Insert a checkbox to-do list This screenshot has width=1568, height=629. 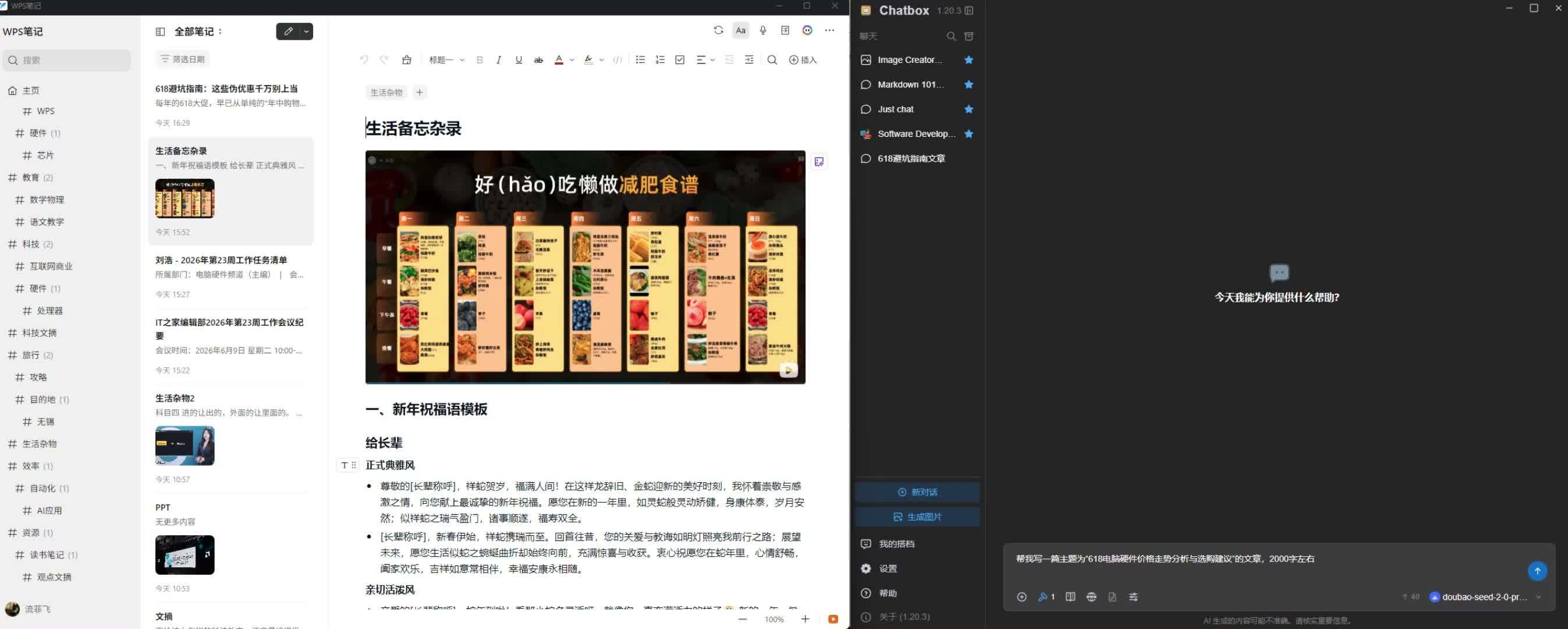pos(680,59)
